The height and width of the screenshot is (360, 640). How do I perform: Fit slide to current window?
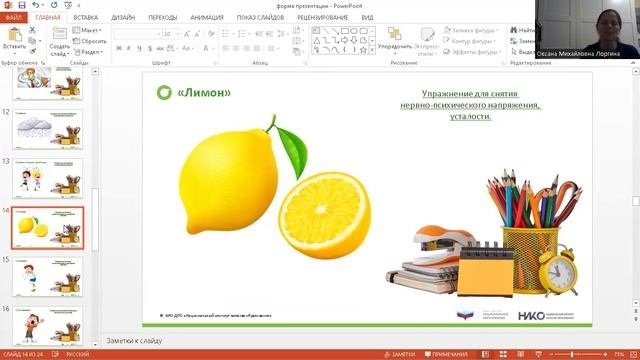pyautogui.click(x=634, y=354)
